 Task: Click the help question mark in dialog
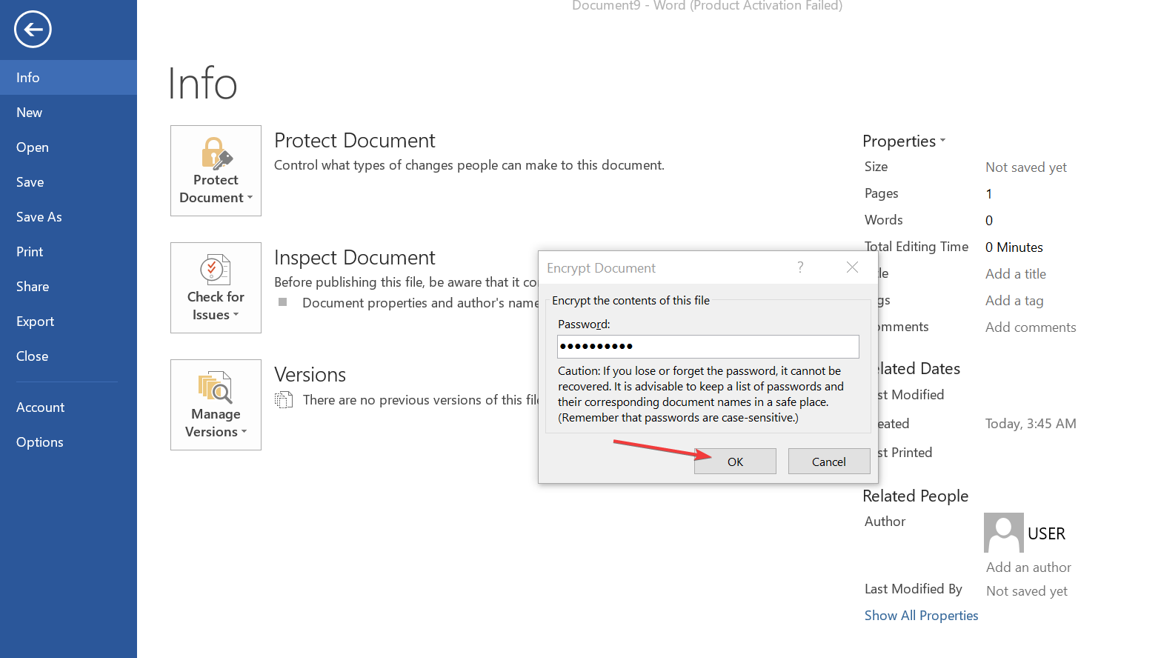point(800,267)
